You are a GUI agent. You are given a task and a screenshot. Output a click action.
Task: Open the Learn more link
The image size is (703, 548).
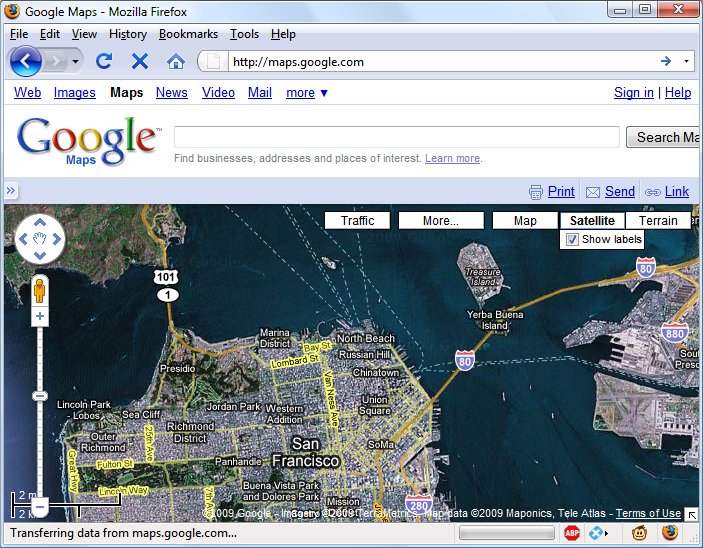pos(452,158)
